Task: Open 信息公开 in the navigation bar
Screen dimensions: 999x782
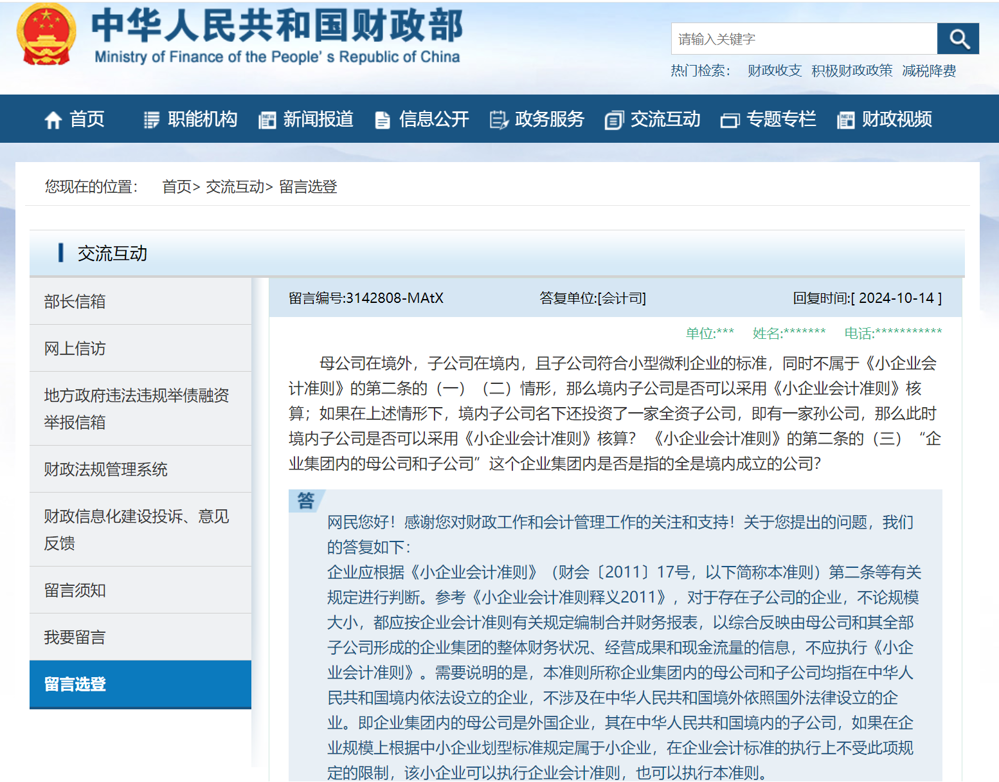Action: [x=434, y=119]
